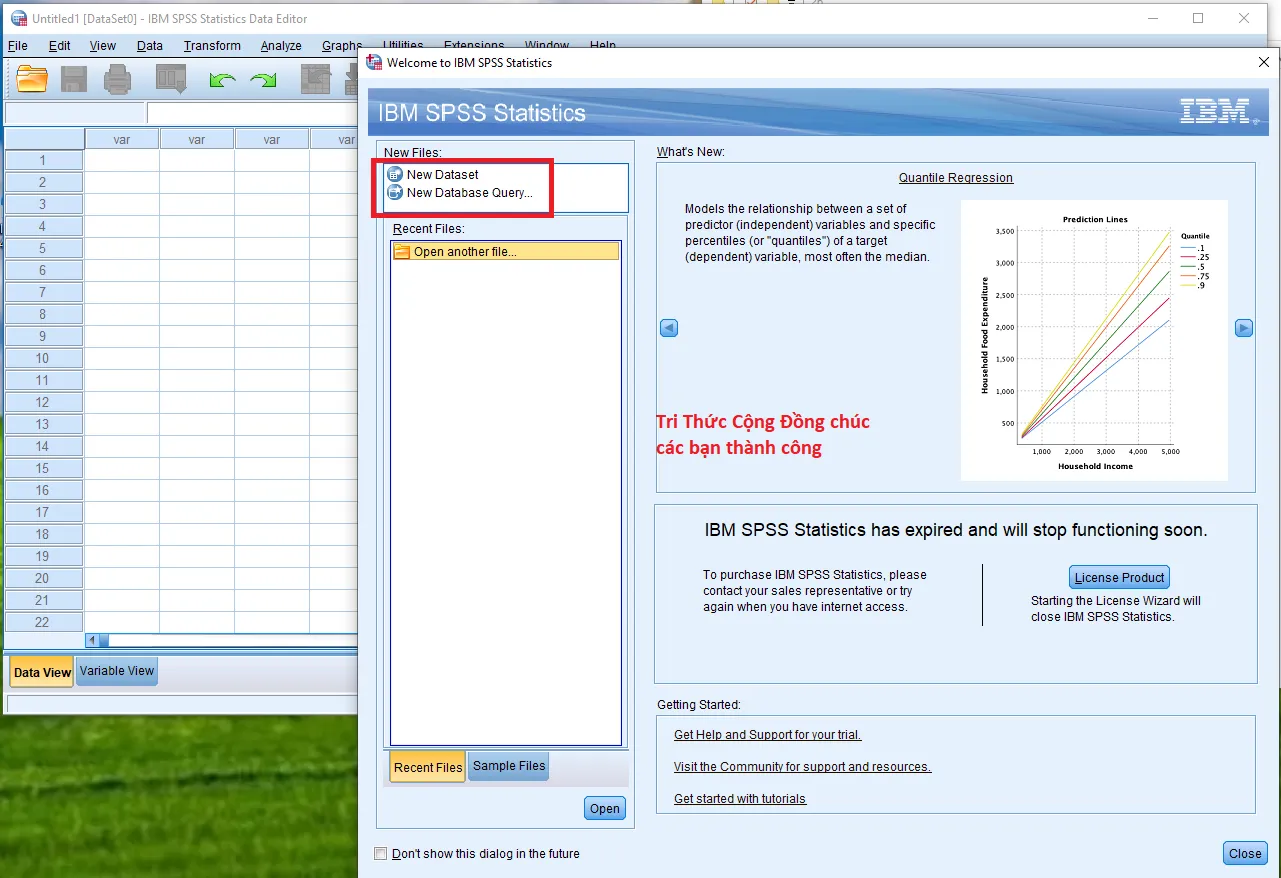Click the Print toolbar icon

pos(117,79)
